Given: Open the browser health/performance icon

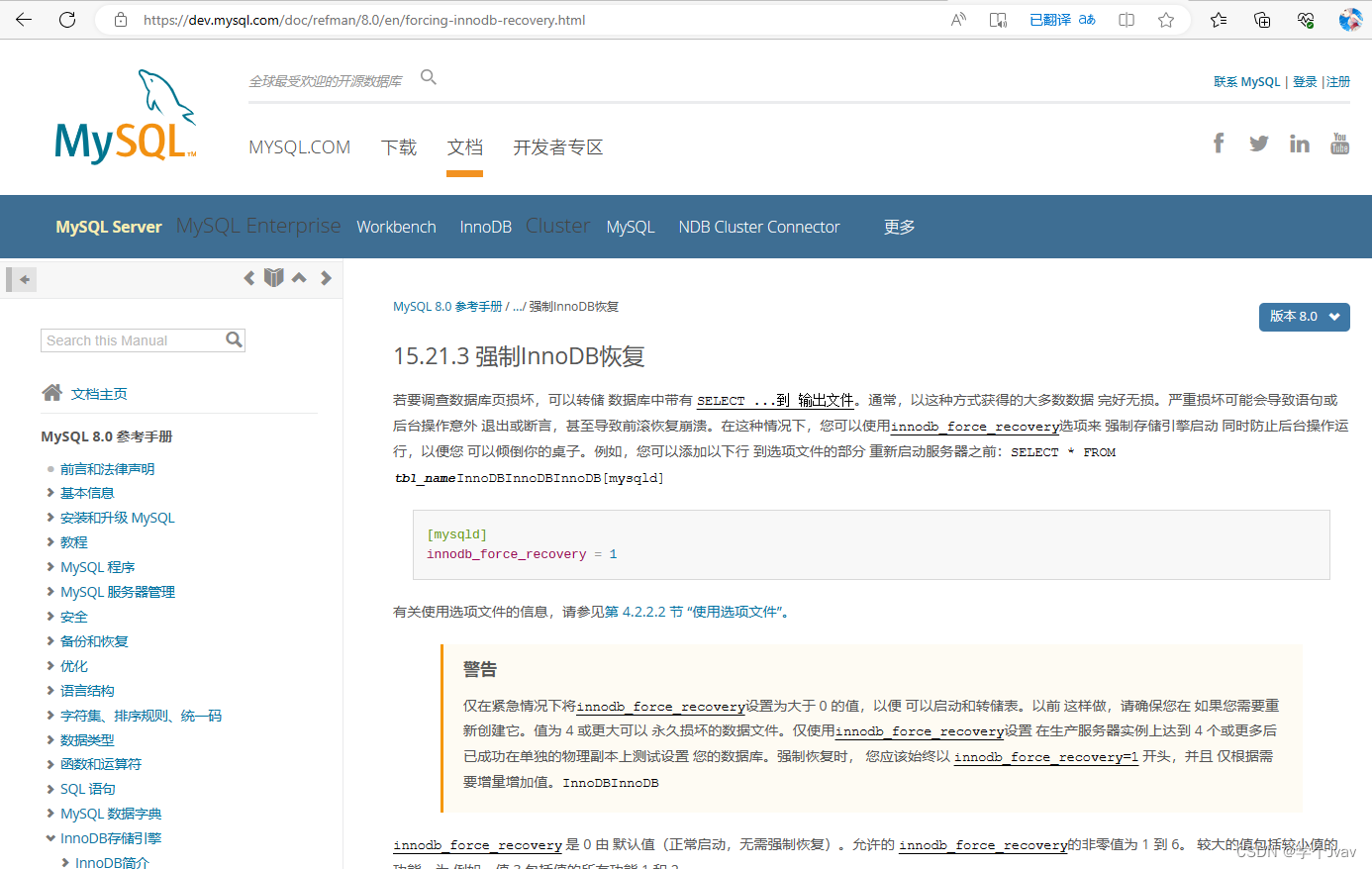Looking at the screenshot, I should [x=1305, y=19].
